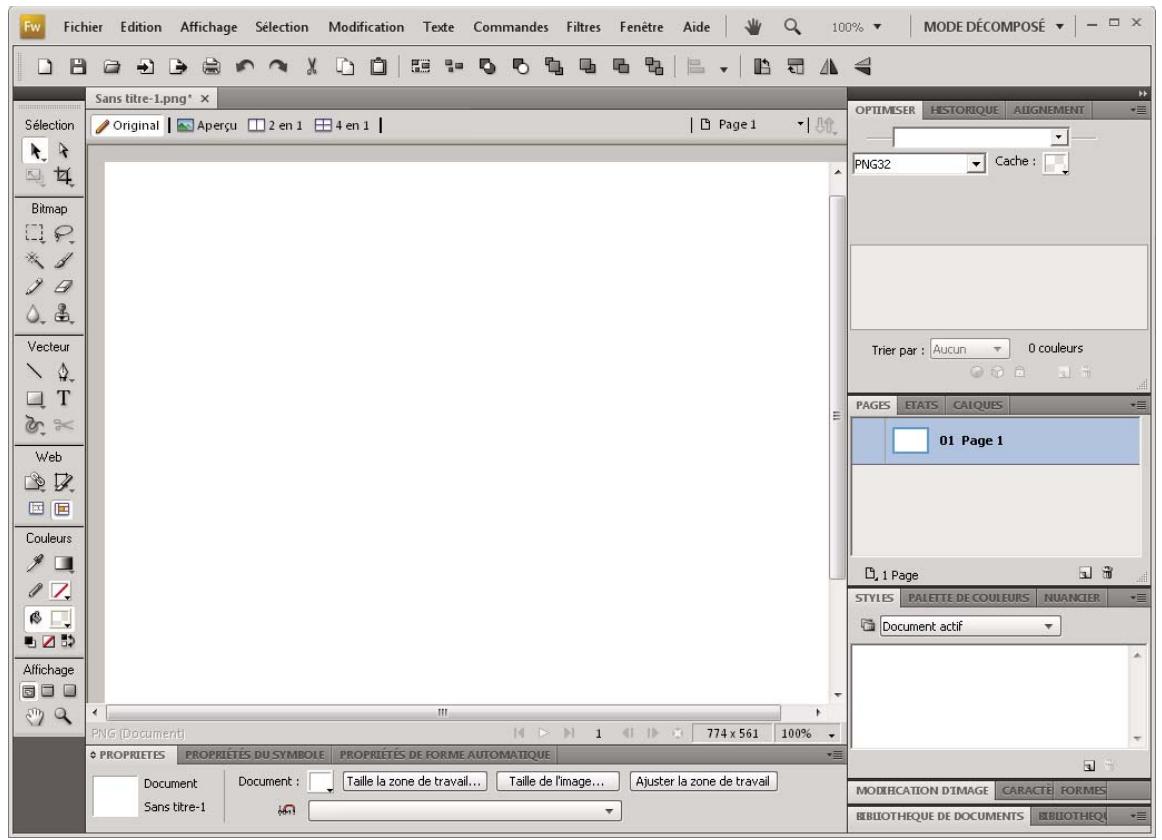
Task: Click the Cache matte color swatch
Action: tap(1055, 163)
